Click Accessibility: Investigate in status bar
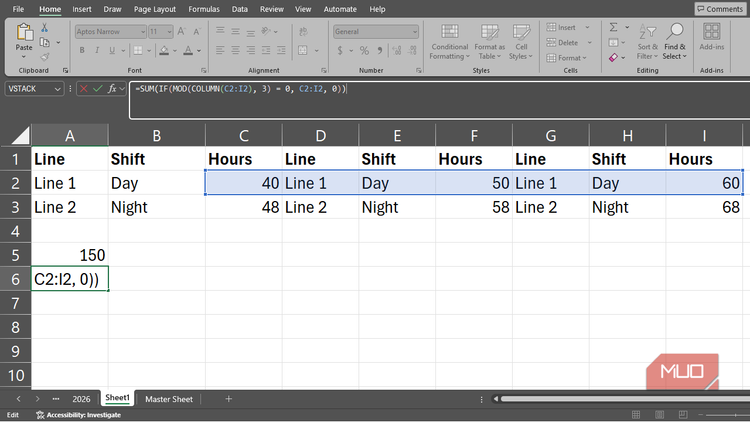Screen dimensions: 750x422 coord(79,415)
